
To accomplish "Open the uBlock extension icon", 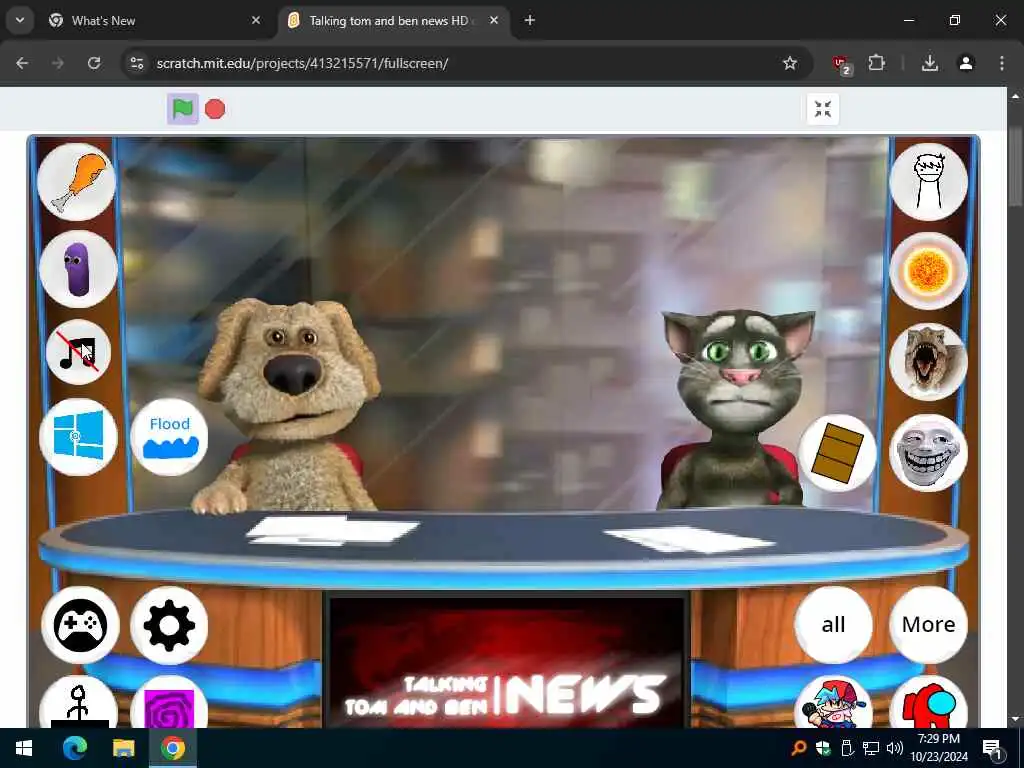I will tap(841, 64).
